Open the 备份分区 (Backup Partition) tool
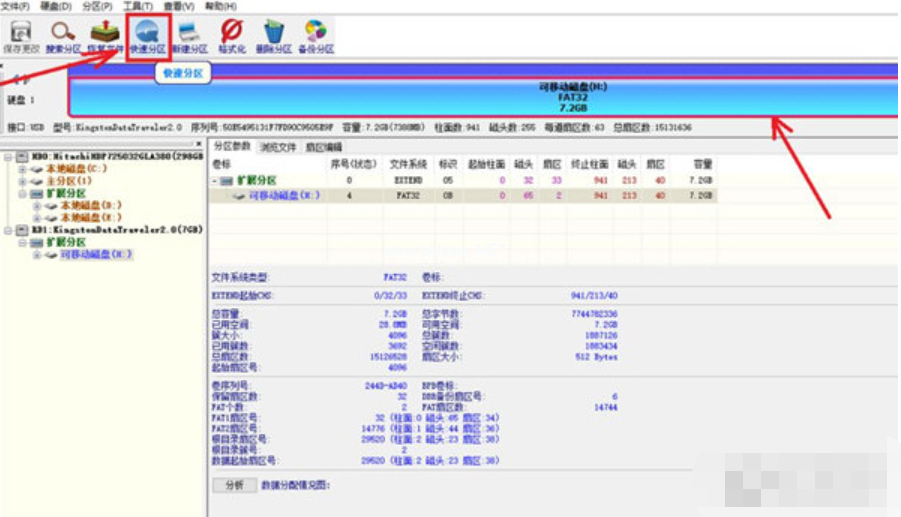901x517 pixels. coord(315,35)
